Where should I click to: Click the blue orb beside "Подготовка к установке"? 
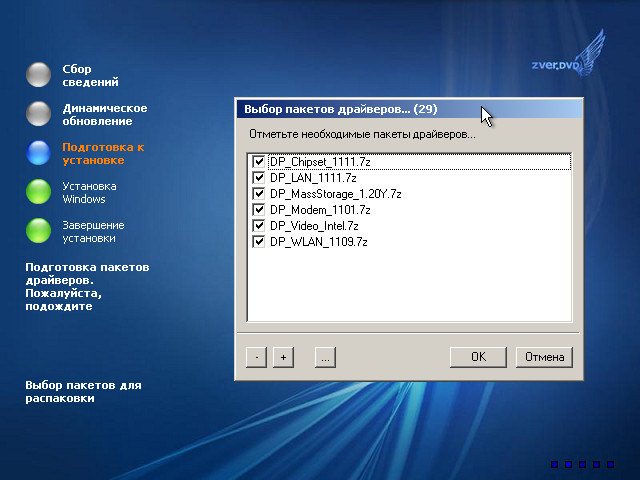[38, 153]
